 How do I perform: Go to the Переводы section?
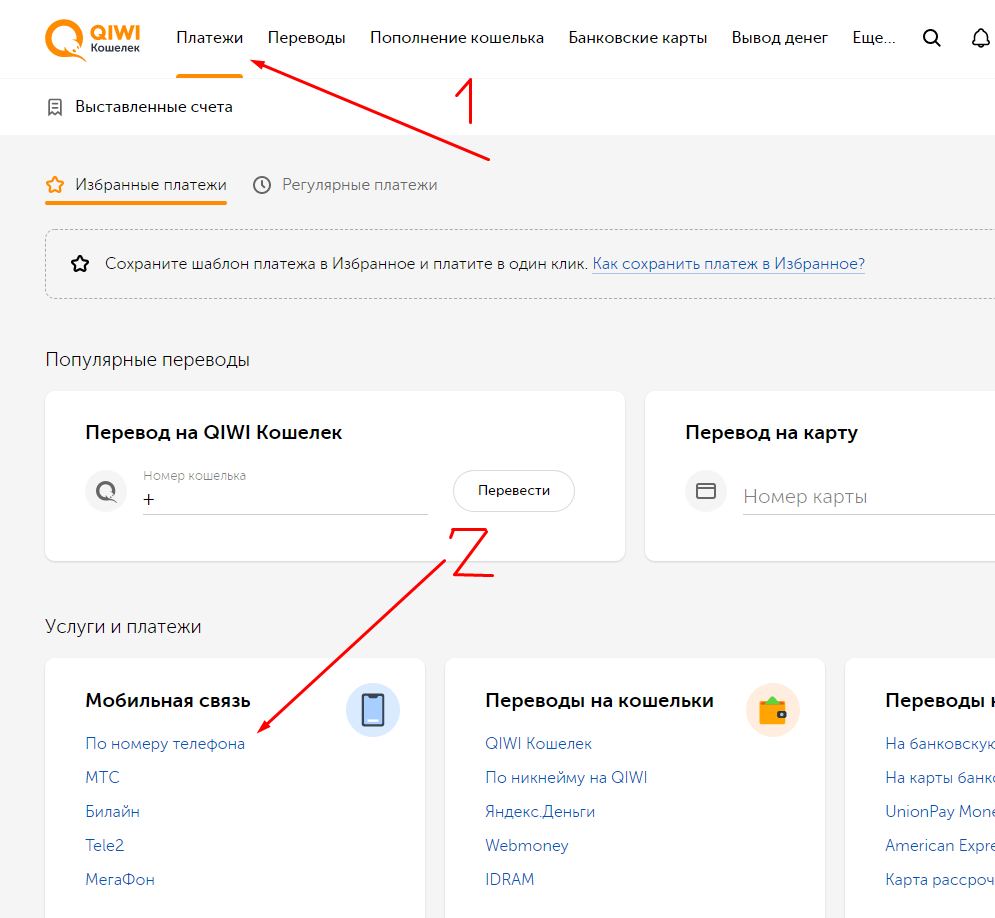coord(306,38)
